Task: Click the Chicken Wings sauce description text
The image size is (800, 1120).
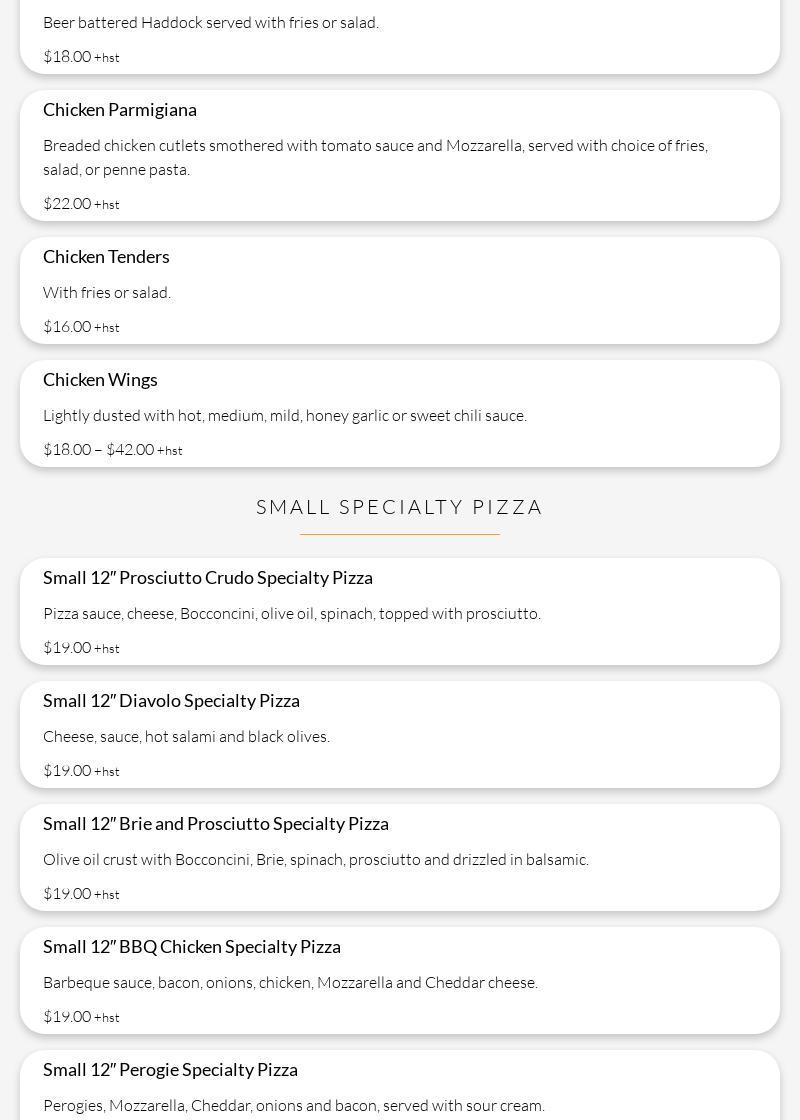Action: (x=285, y=416)
